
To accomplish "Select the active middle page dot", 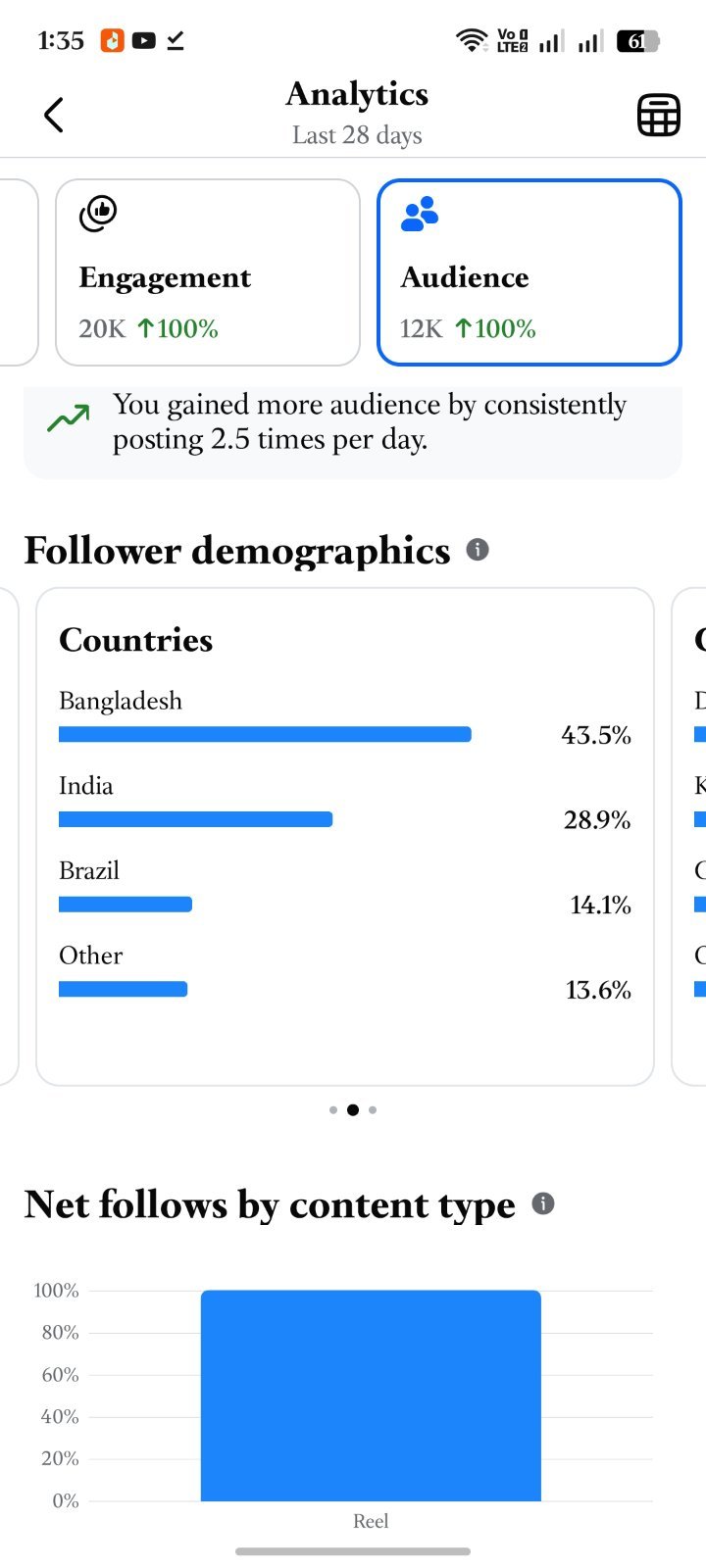I will (353, 1110).
